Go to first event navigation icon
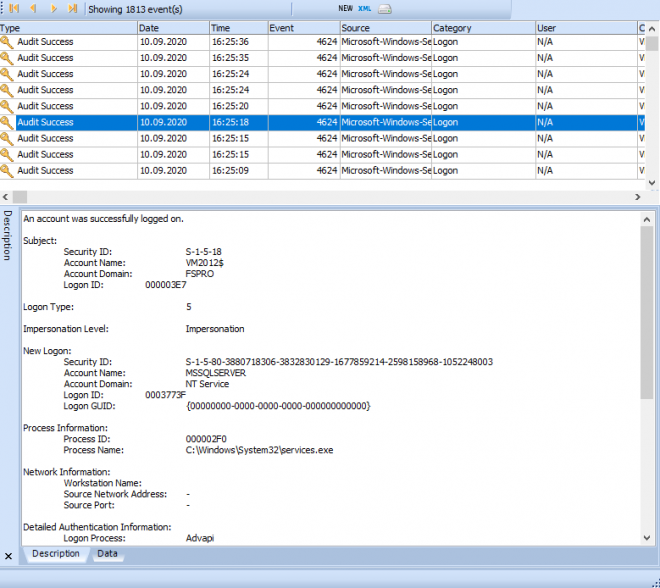 click(13, 8)
